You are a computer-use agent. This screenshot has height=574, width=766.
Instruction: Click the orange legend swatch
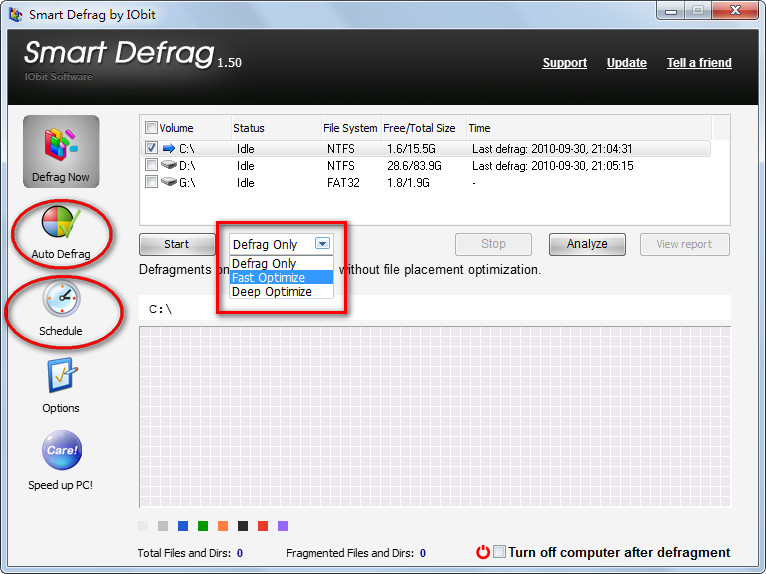point(223,526)
